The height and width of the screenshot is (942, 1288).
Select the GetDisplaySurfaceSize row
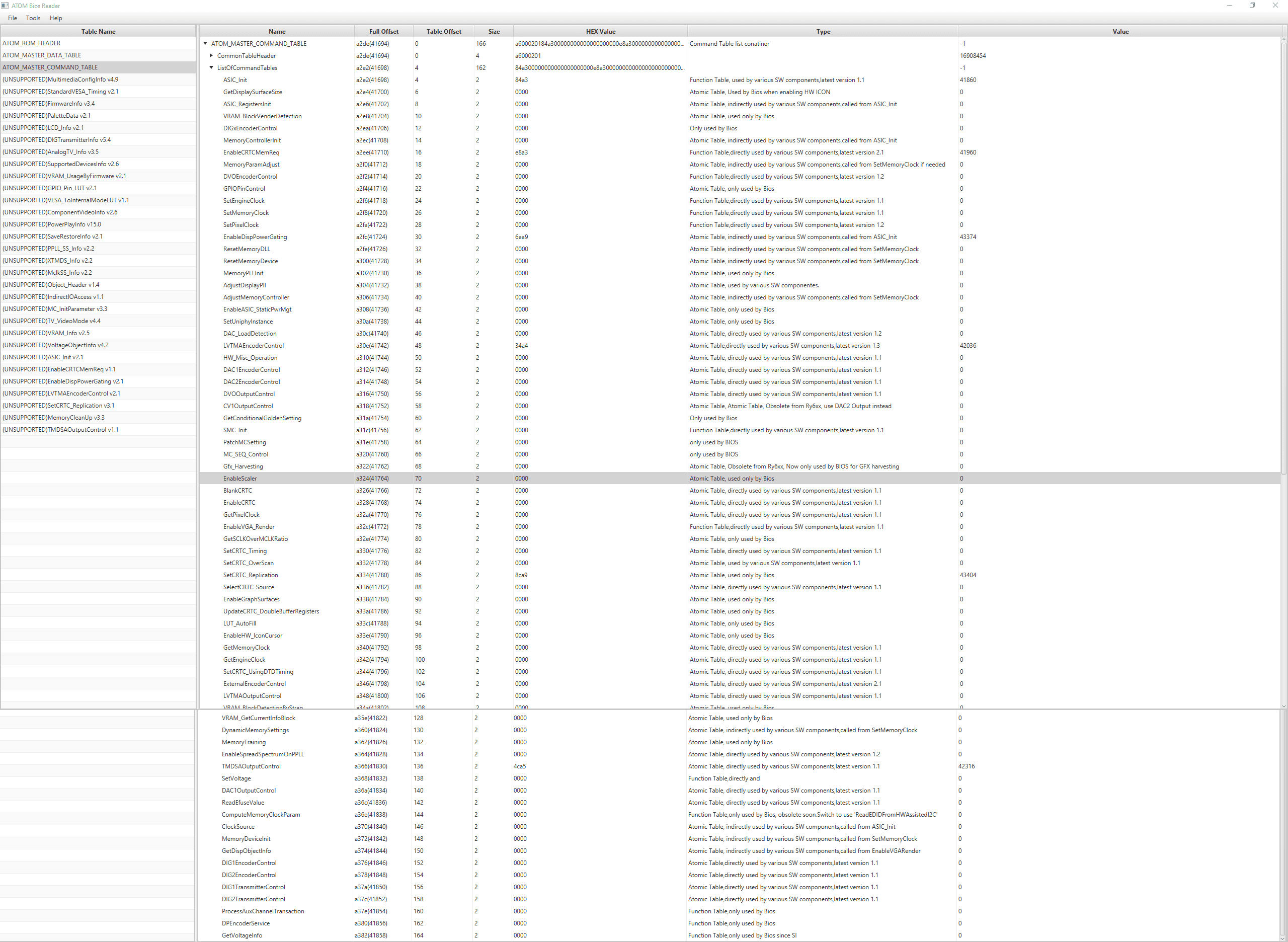(740, 92)
